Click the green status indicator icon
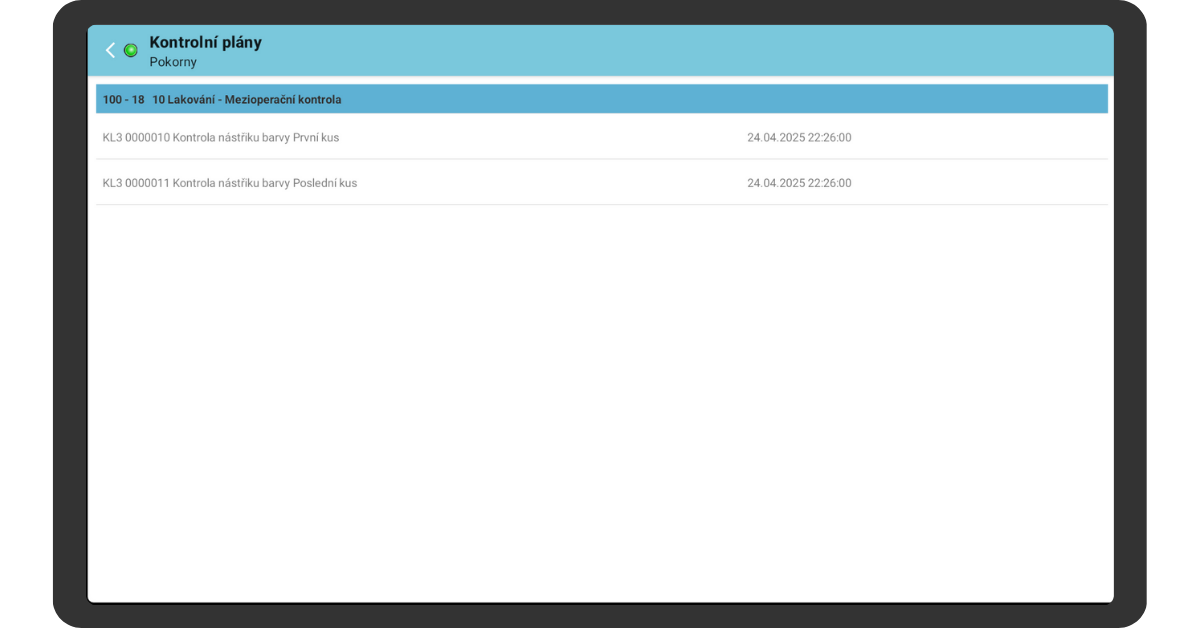The image size is (1200, 628). pyautogui.click(x=131, y=50)
